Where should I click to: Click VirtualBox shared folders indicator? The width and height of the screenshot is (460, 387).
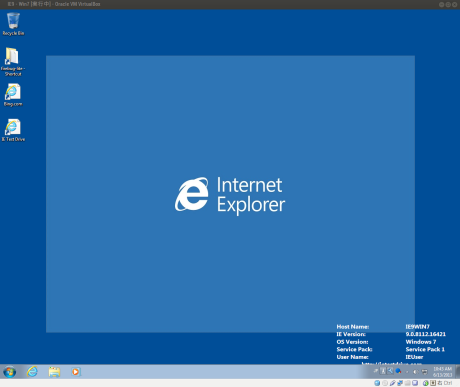(x=407, y=383)
